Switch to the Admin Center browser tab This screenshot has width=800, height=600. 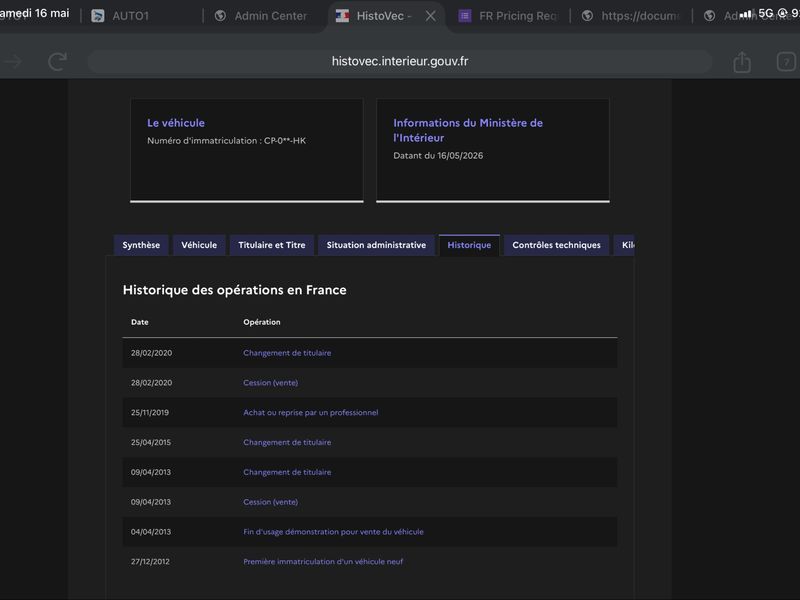(x=261, y=16)
